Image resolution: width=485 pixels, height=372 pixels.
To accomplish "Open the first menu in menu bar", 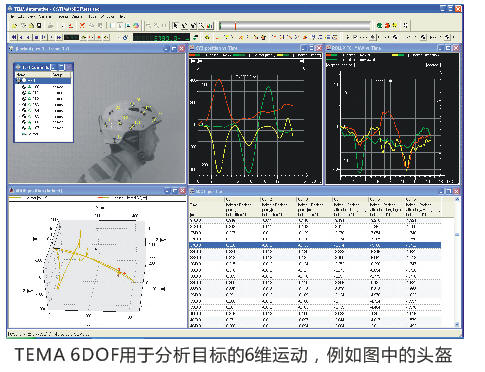I will (x=12, y=16).
